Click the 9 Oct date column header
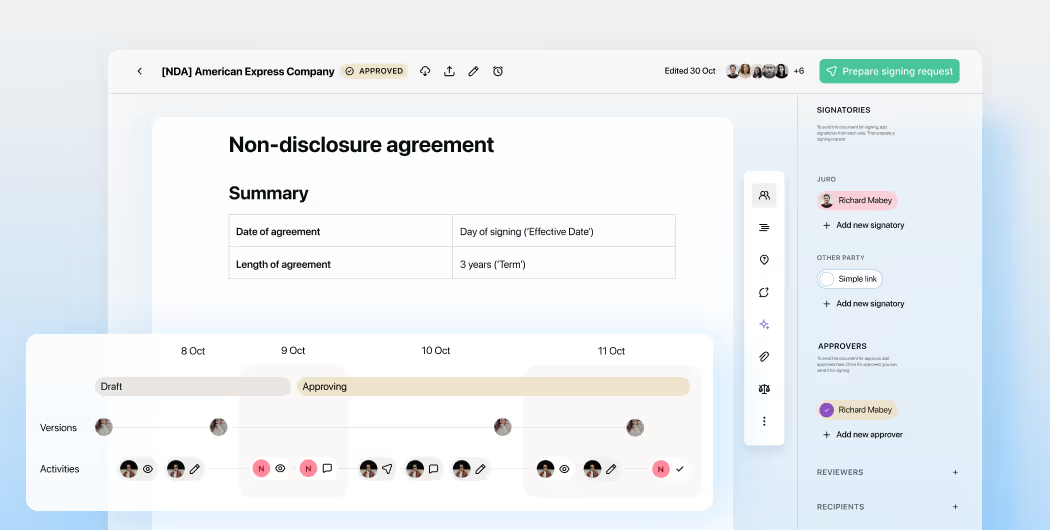Screen dimensions: 1050x530 [x=293, y=350]
